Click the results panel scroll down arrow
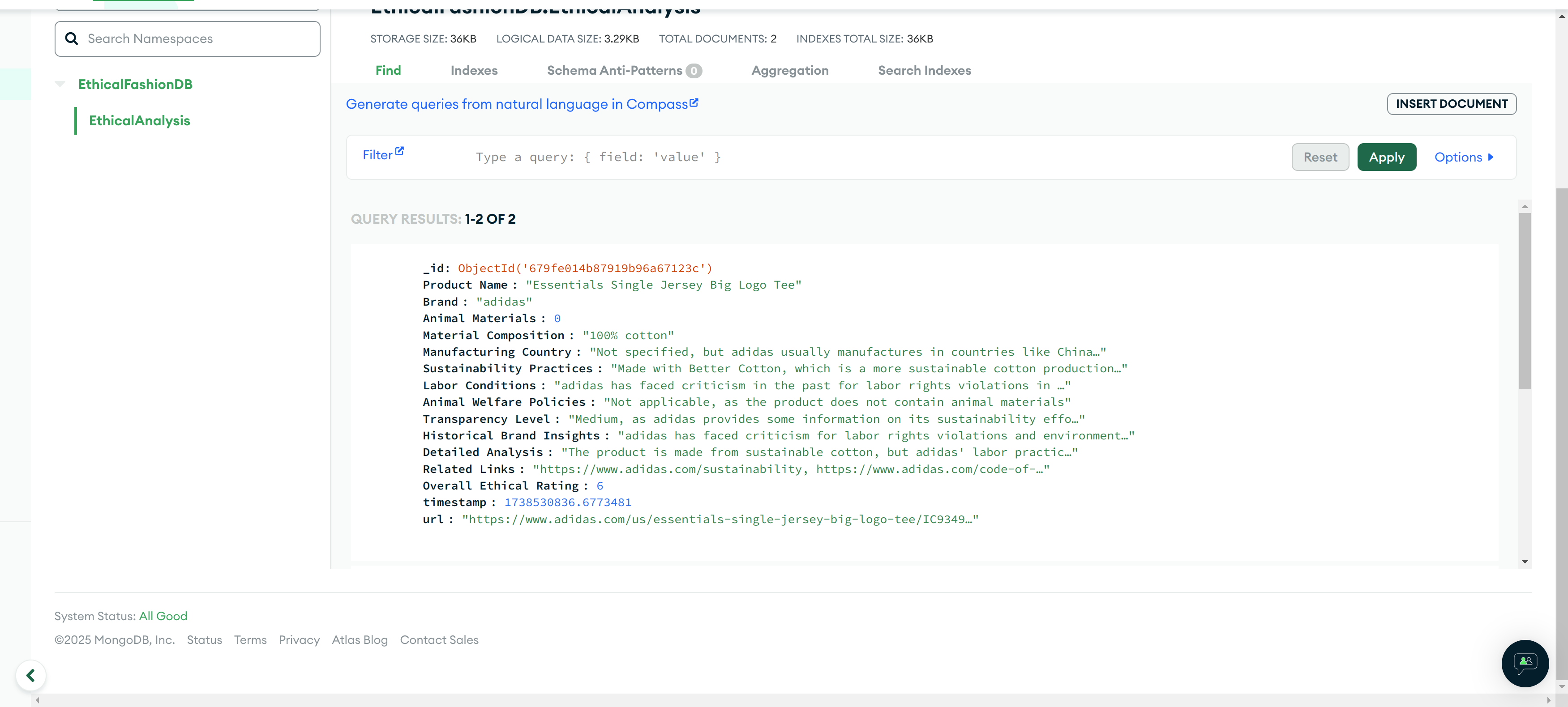 point(1525,562)
